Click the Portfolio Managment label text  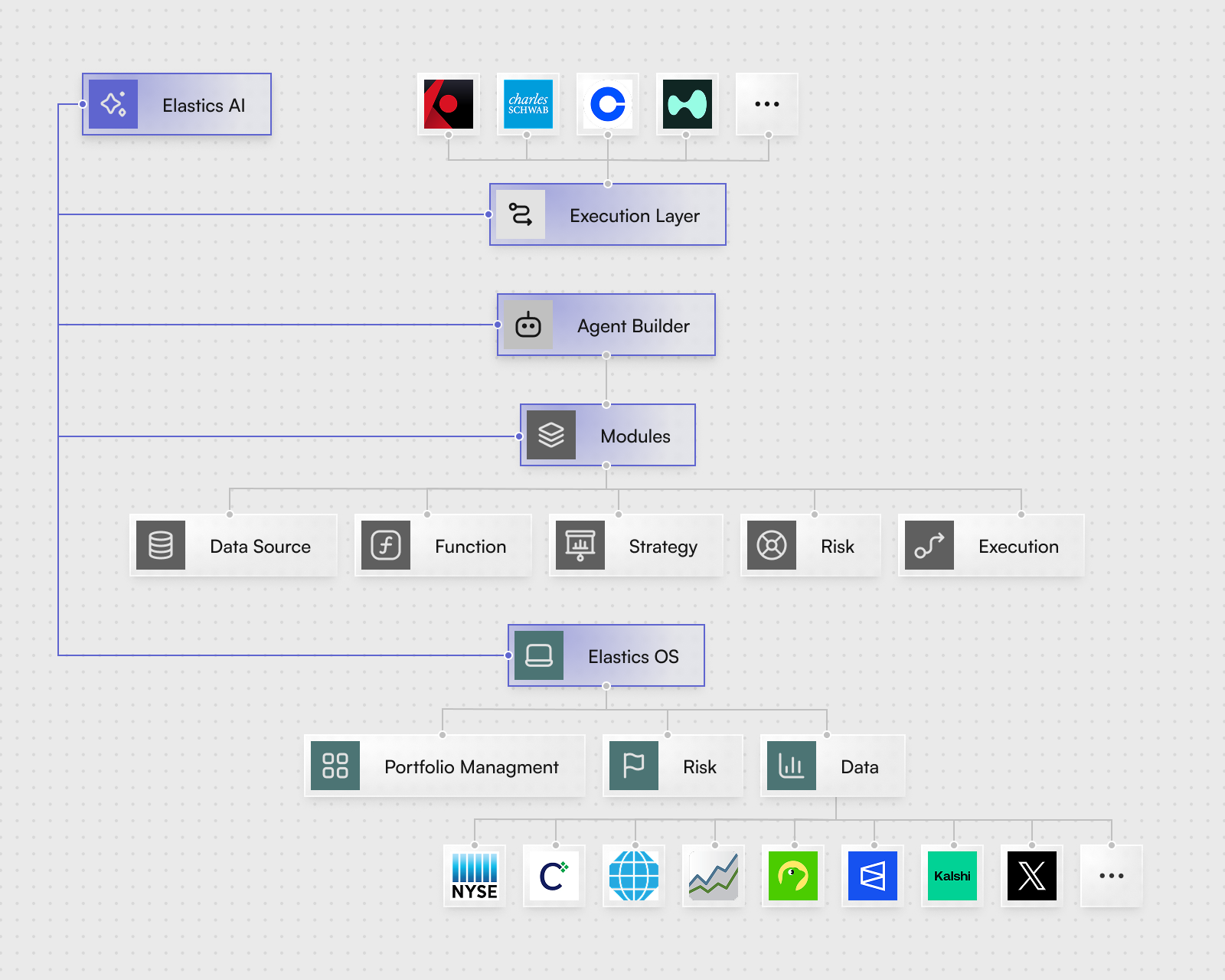tap(472, 768)
